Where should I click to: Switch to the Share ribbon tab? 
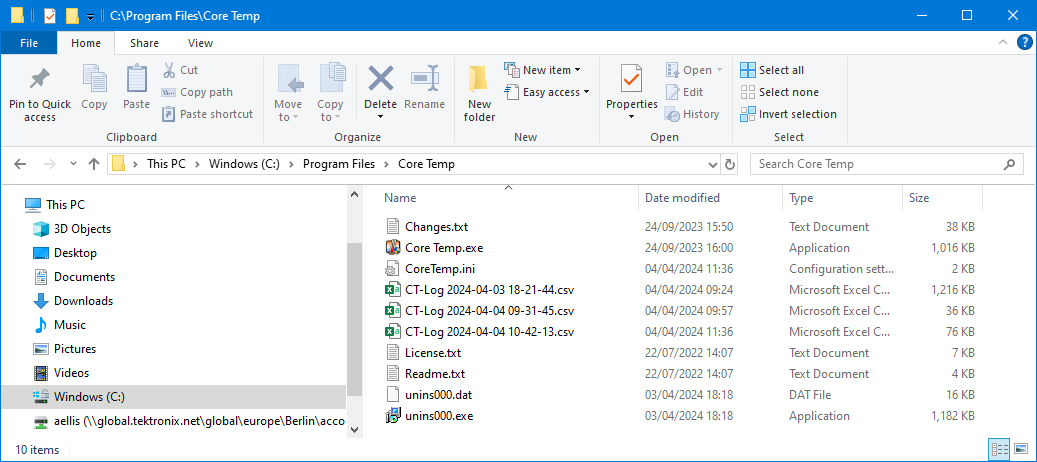[x=144, y=43]
